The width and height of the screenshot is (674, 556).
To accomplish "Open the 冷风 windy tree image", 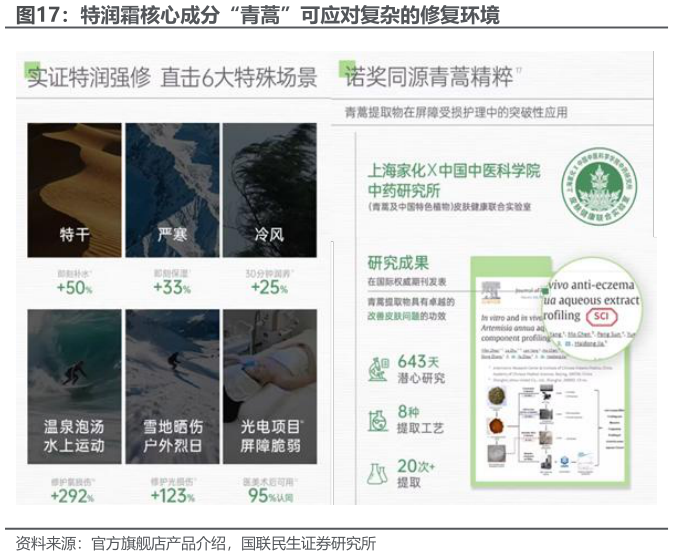I will 270,190.
